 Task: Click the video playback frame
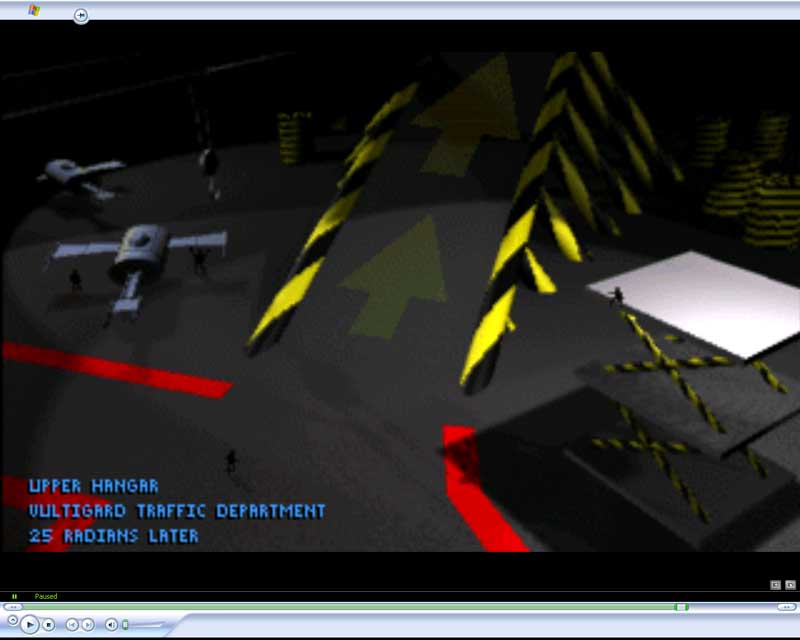coord(400,301)
